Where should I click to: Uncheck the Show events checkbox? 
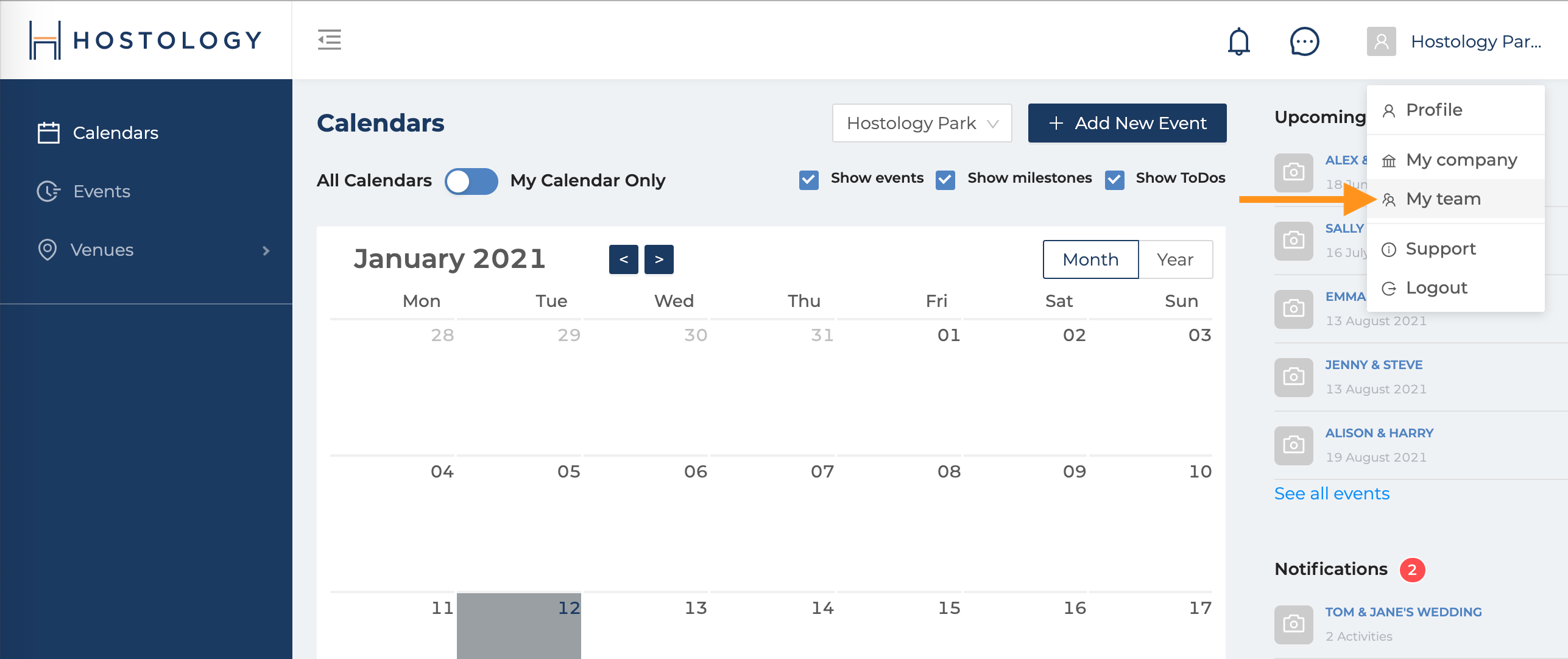click(808, 180)
